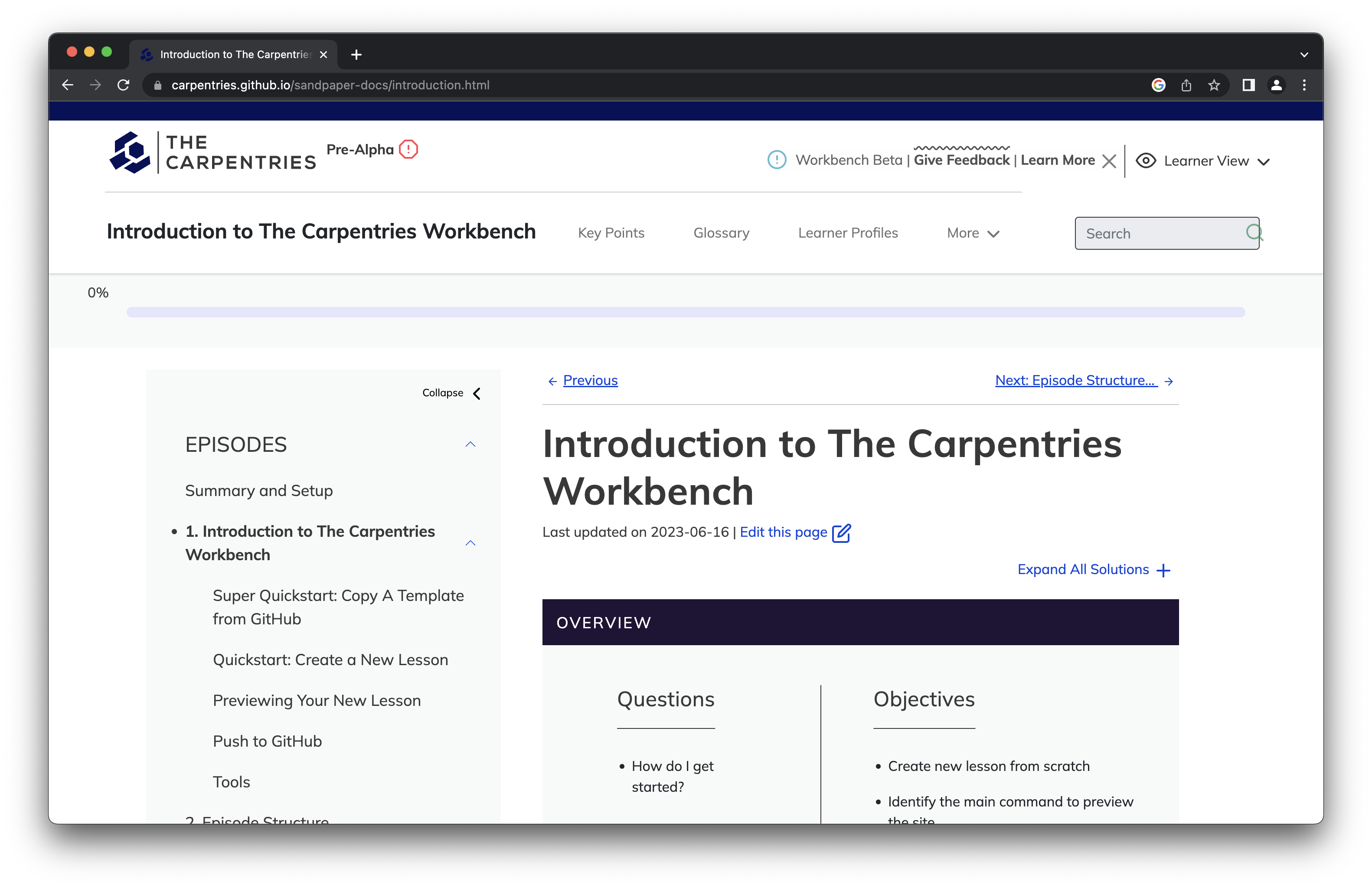Open the browser profile icon
The image size is (1372, 888).
1276,85
